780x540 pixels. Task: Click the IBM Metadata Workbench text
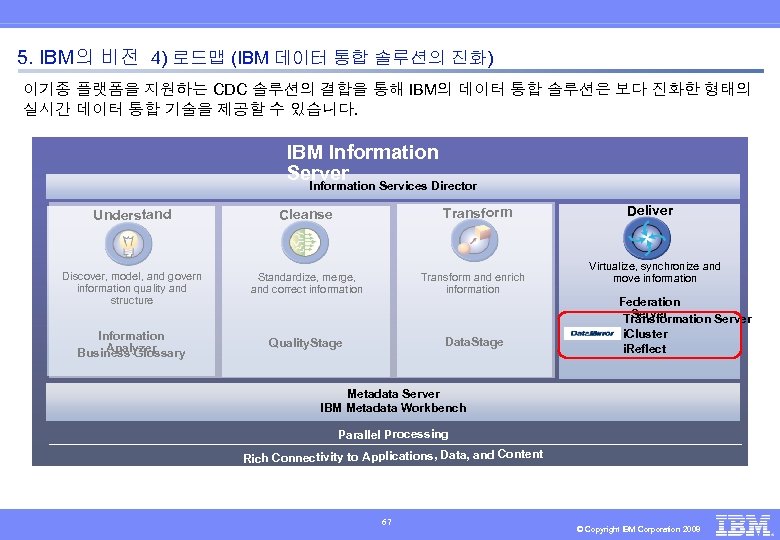[x=393, y=408]
